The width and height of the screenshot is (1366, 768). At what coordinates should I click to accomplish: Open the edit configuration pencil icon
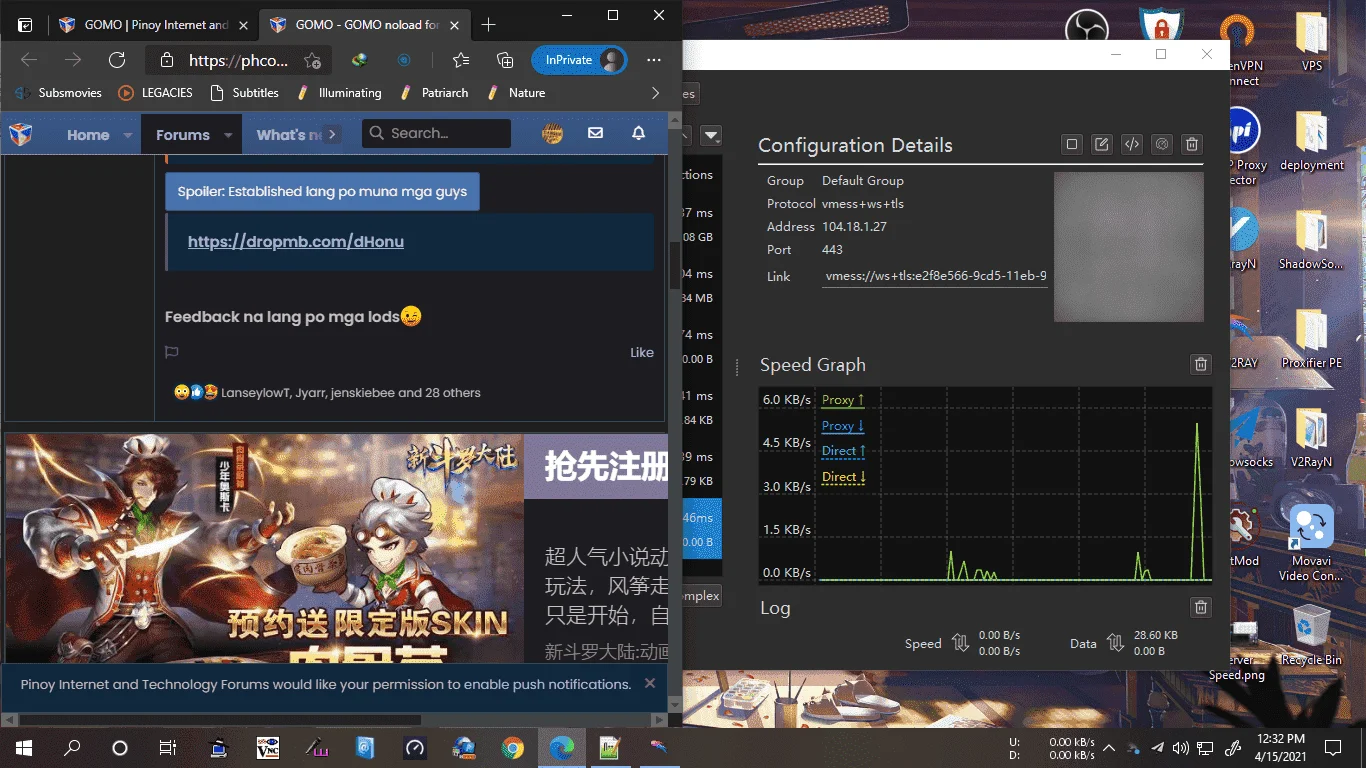tap(1101, 144)
